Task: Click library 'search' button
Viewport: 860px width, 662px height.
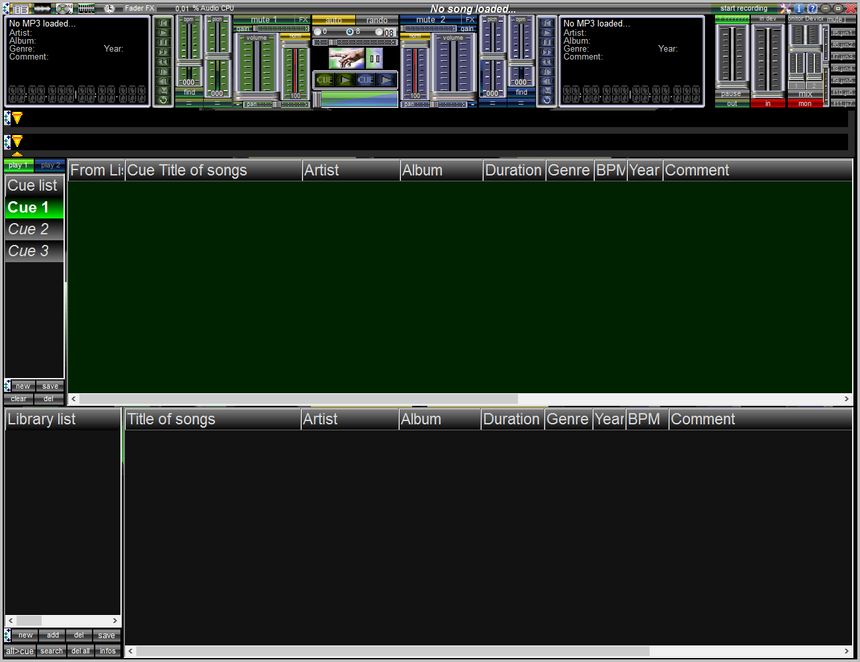Action: 52,651
